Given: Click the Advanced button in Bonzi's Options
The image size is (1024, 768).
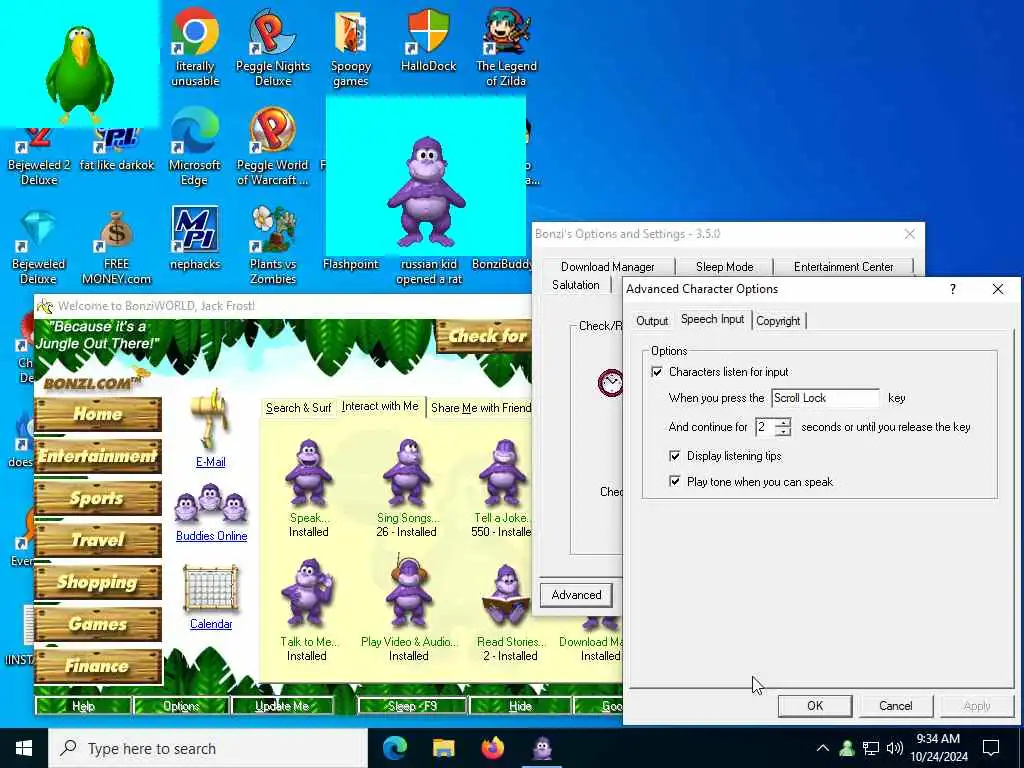Looking at the screenshot, I should coord(576,594).
